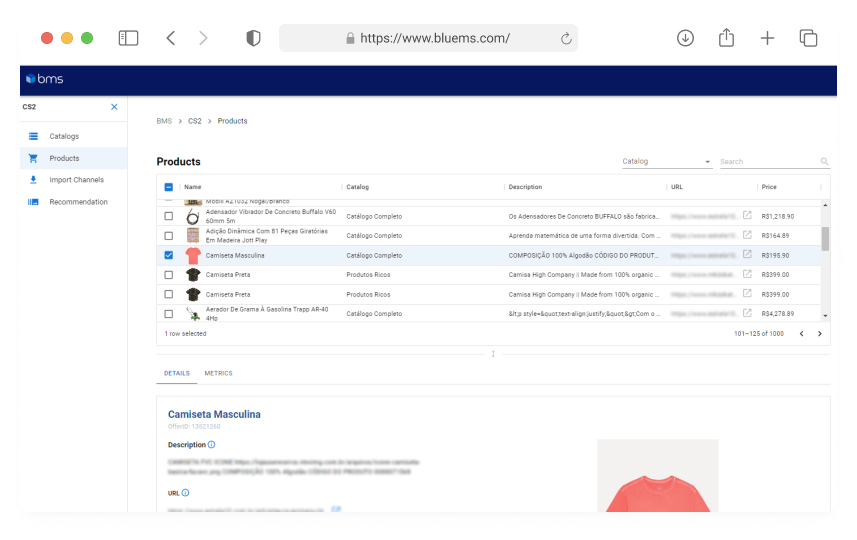Click the Catalogs list icon

coord(33,136)
